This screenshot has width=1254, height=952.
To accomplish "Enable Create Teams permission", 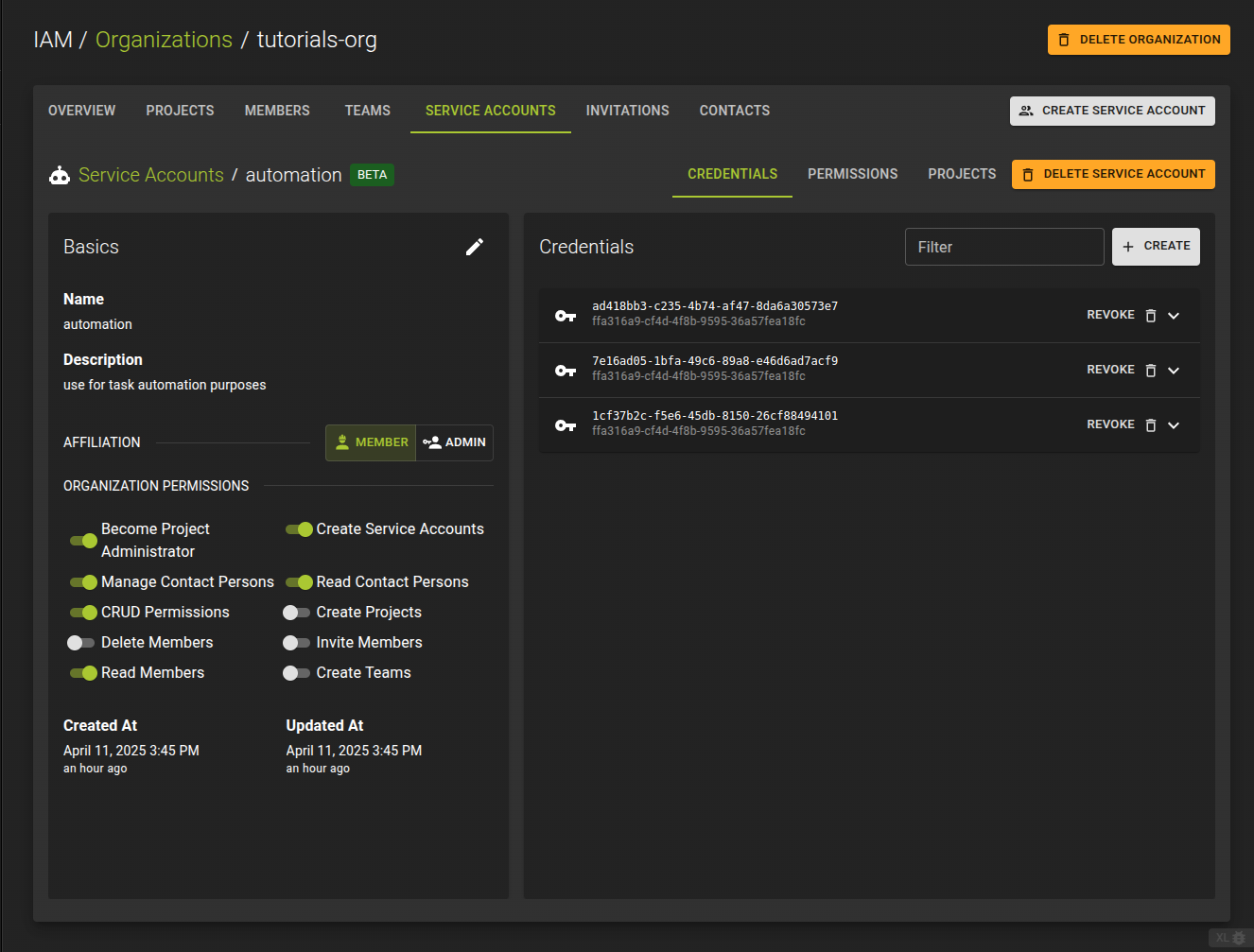I will (x=297, y=673).
